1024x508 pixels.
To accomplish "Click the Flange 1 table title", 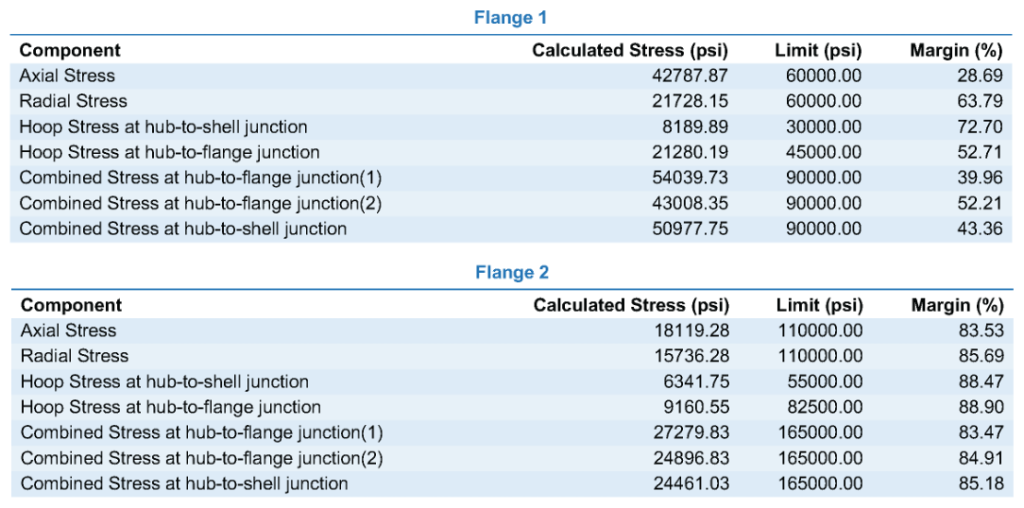I will [x=510, y=18].
